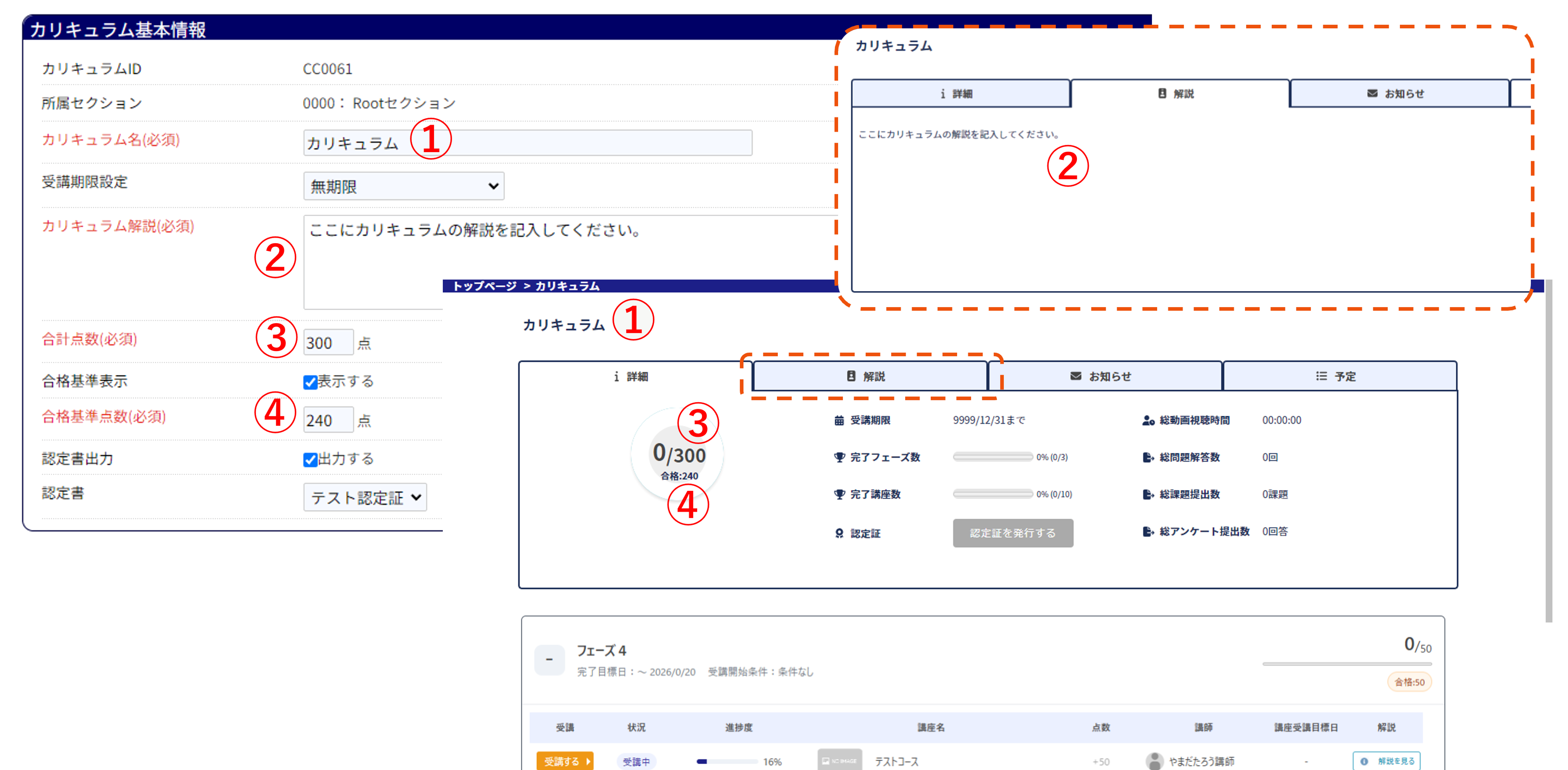Click the no-image thumbnail for テストコース
The height and width of the screenshot is (770, 1568).
click(840, 760)
